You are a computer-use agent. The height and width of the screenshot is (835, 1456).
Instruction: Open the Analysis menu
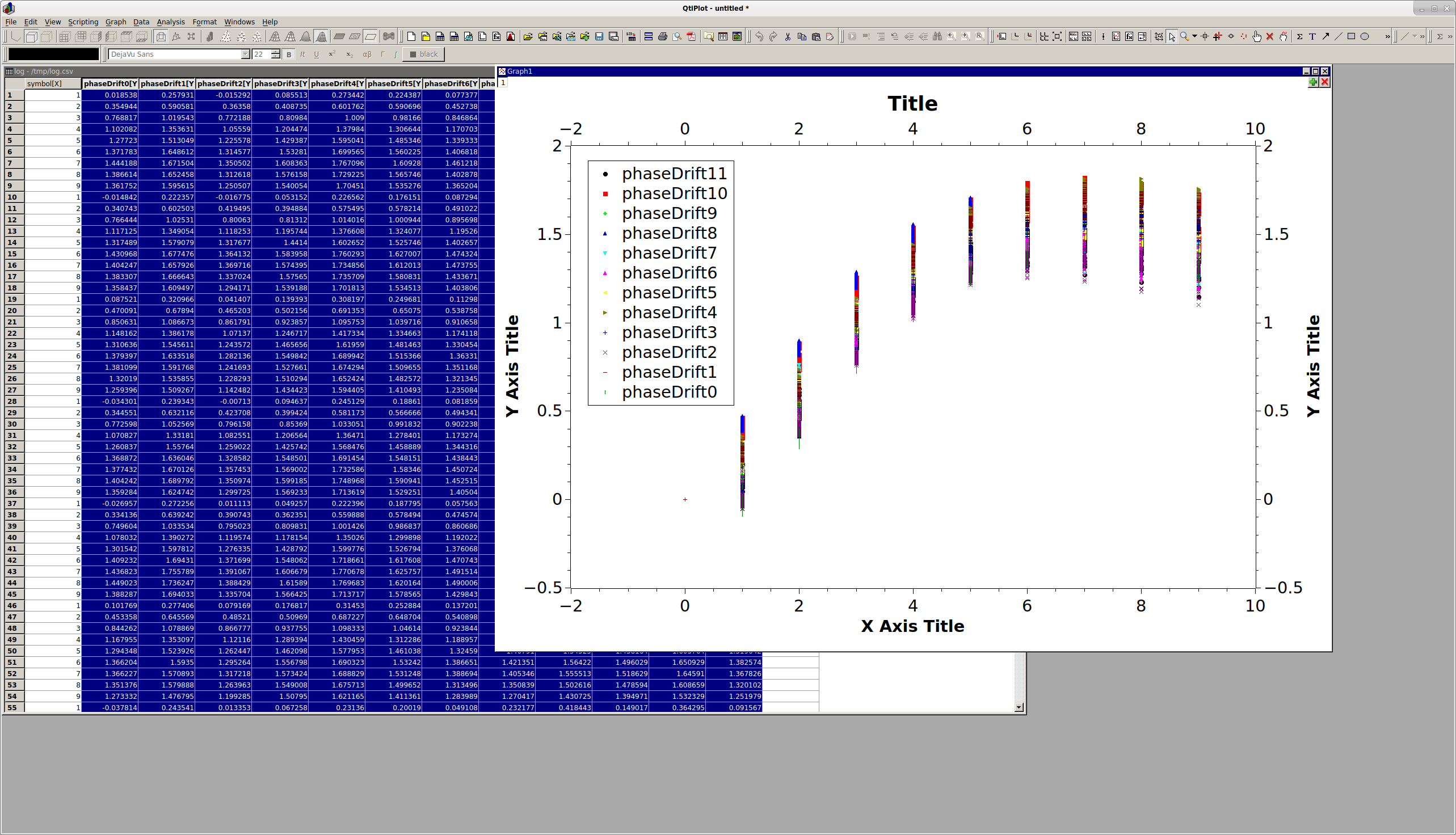[170, 22]
